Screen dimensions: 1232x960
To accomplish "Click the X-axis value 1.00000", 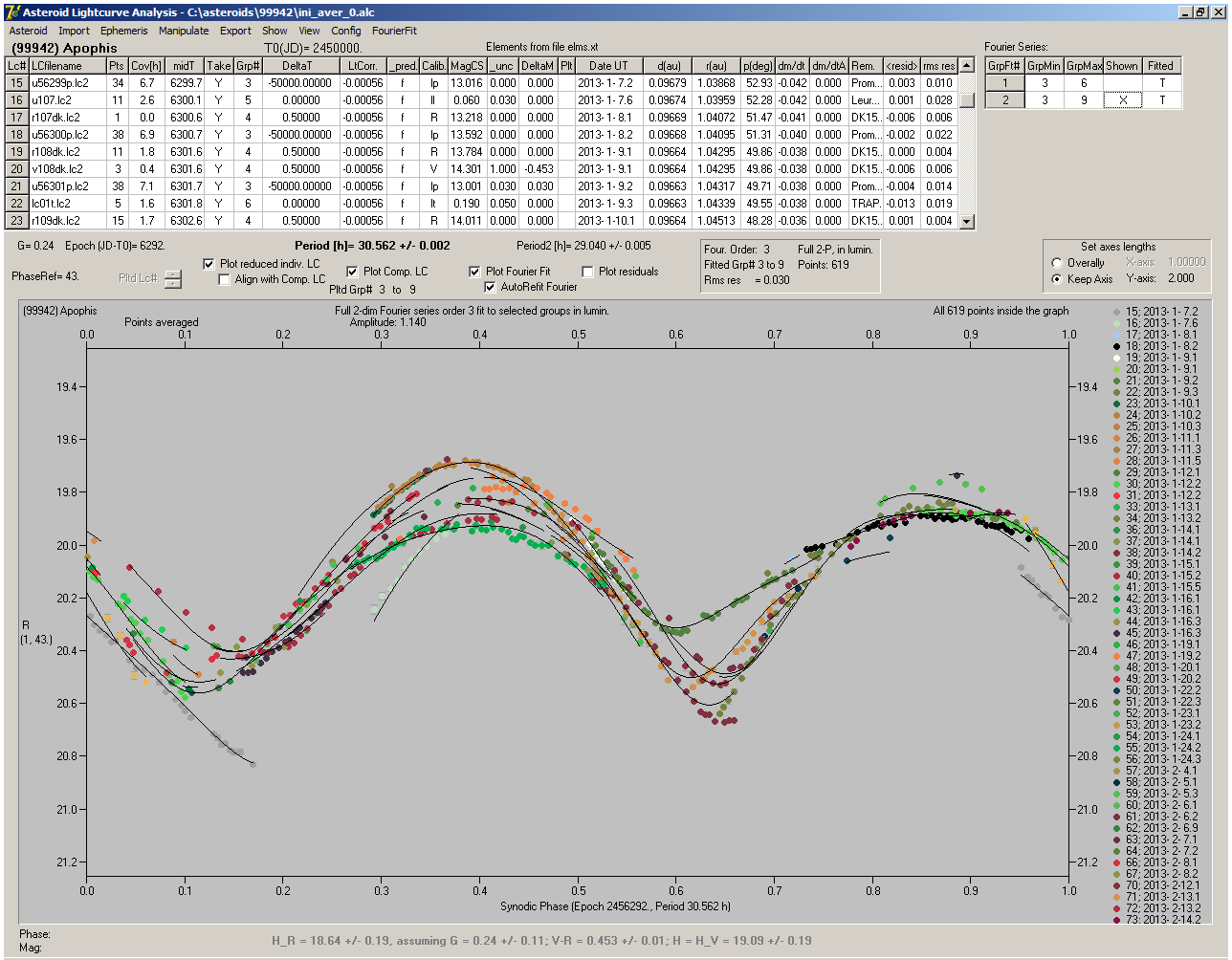I will pyautogui.click(x=1187, y=262).
